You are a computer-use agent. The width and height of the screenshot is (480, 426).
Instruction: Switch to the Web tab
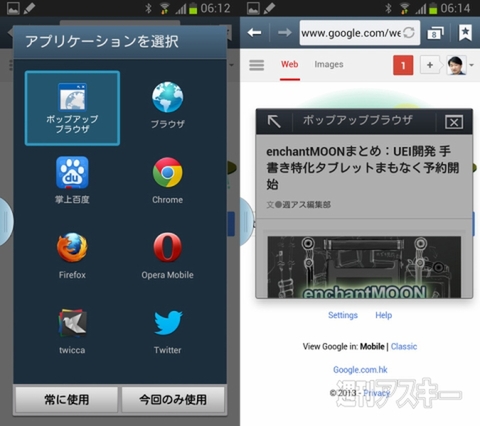point(290,64)
